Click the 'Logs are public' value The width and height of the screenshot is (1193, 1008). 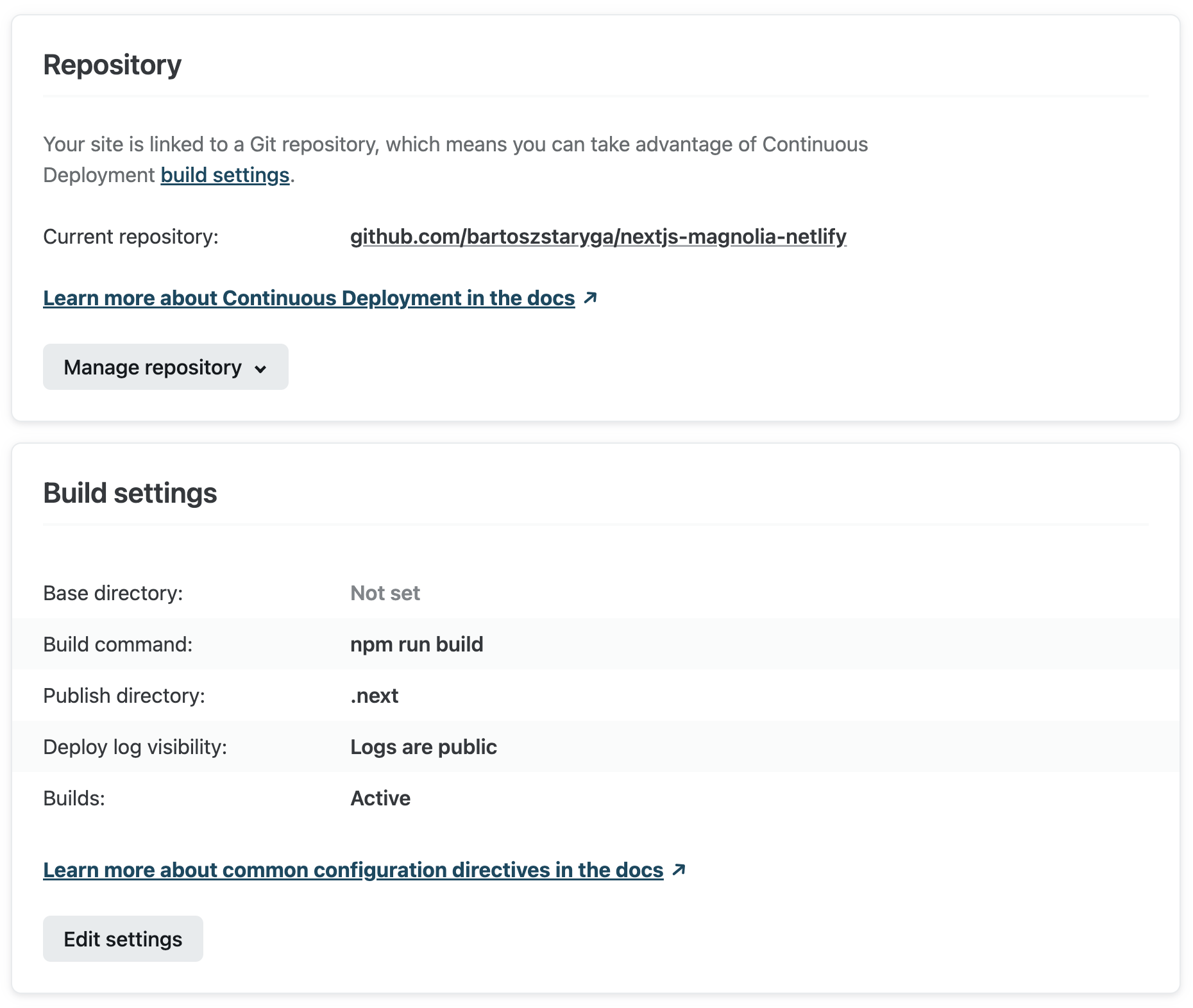pyautogui.click(x=423, y=747)
